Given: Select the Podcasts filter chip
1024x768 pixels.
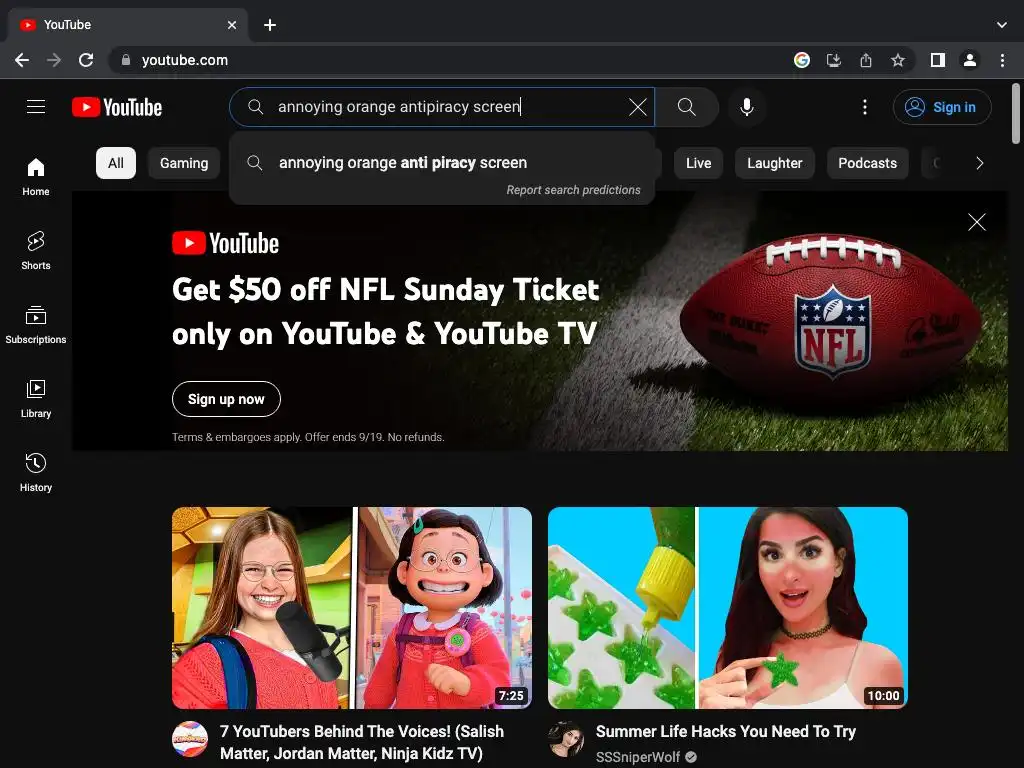Looking at the screenshot, I should click(867, 163).
